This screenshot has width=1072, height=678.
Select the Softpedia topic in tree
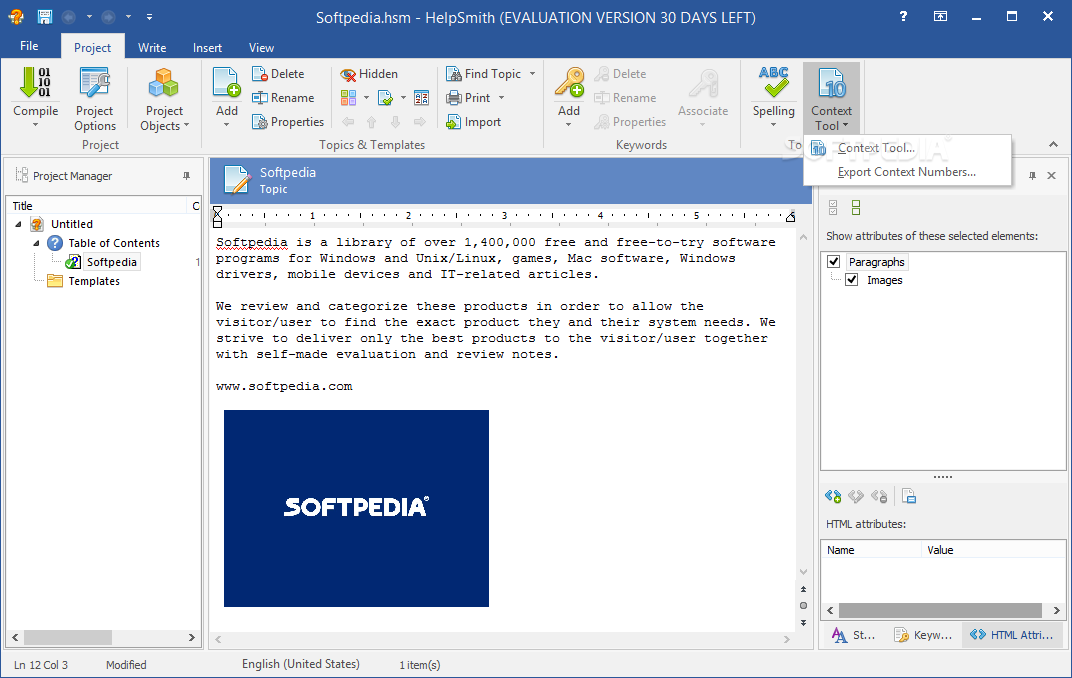click(111, 262)
